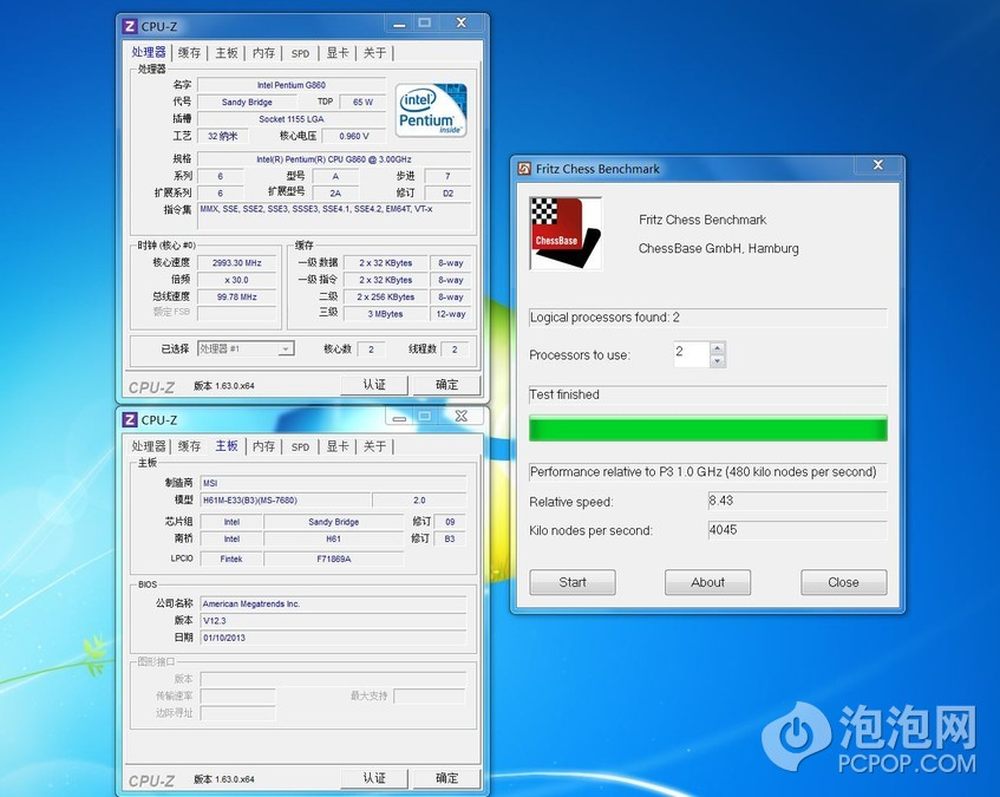Open 主板 tab in upper CPU-Z window
This screenshot has height=797, width=1000.
pyautogui.click(x=226, y=53)
